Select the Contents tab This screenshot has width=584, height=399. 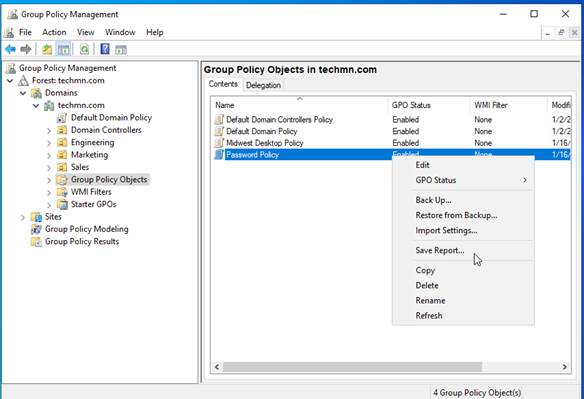click(x=223, y=84)
